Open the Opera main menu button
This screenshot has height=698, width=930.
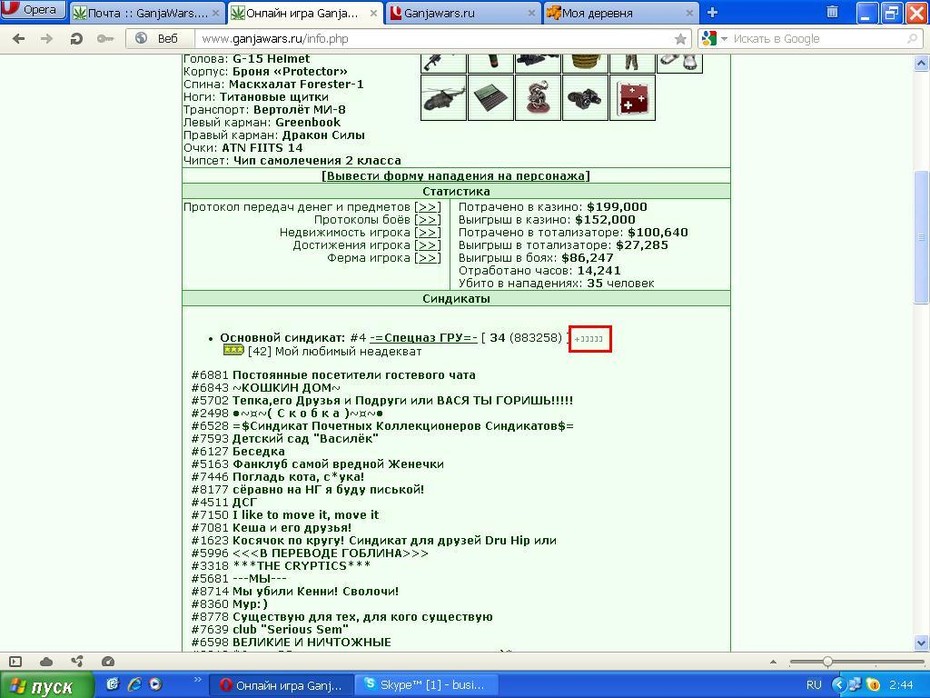click(32, 9)
